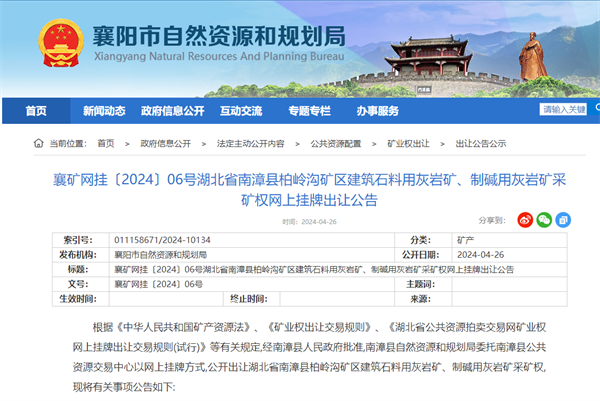
Task: Click 首页 in the breadcrumb trail
Action: tap(106, 143)
